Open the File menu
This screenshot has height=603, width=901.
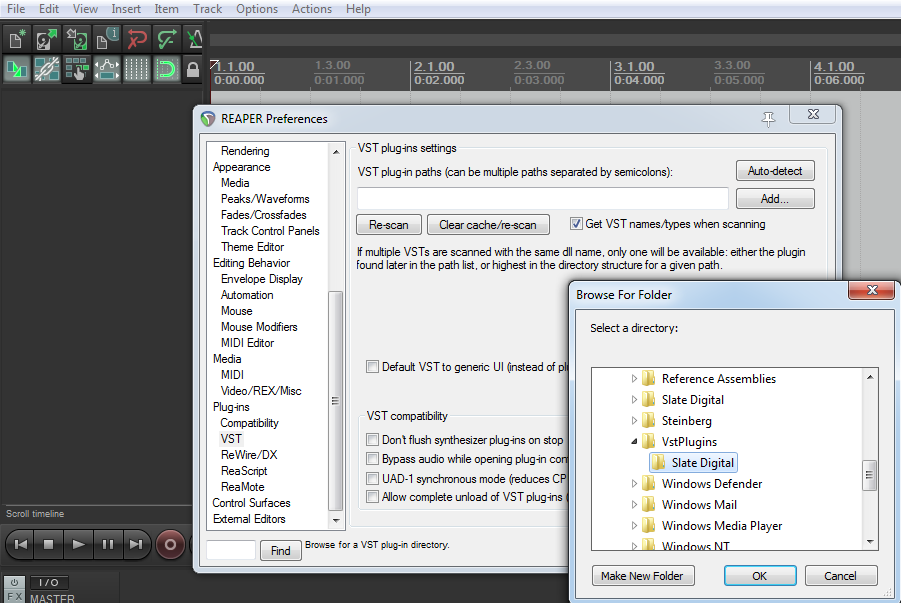[16, 9]
